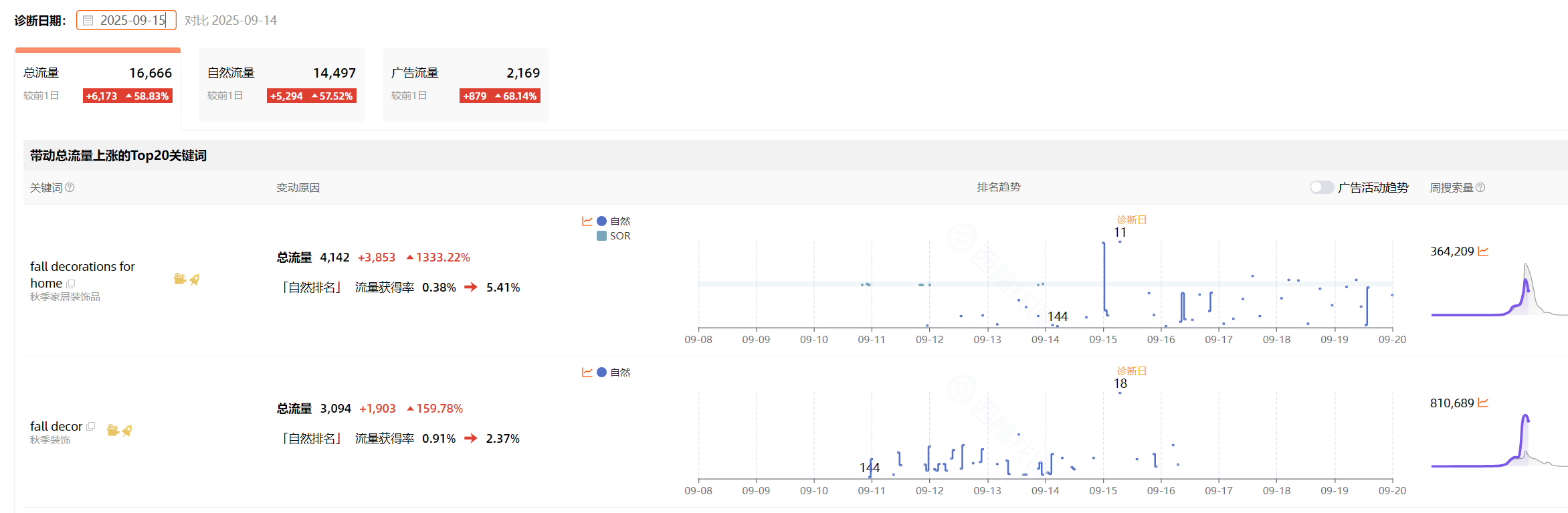This screenshot has width=1568, height=513.
Task: Click copy icon next to 'fall decor'
Action: 91,426
